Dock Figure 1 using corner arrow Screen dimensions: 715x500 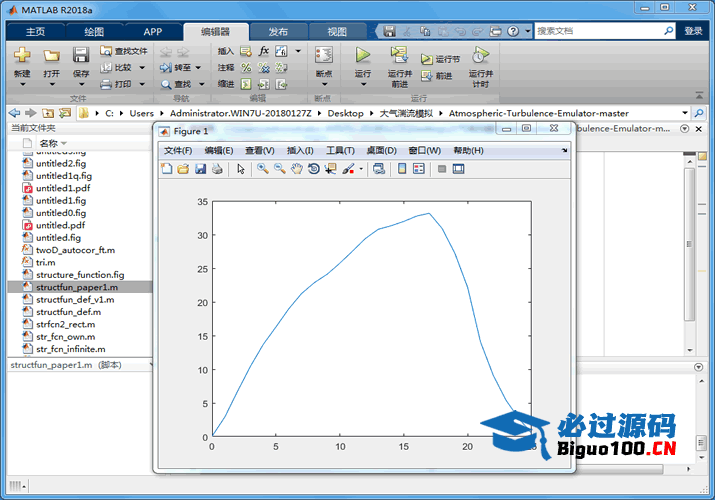pos(564,150)
